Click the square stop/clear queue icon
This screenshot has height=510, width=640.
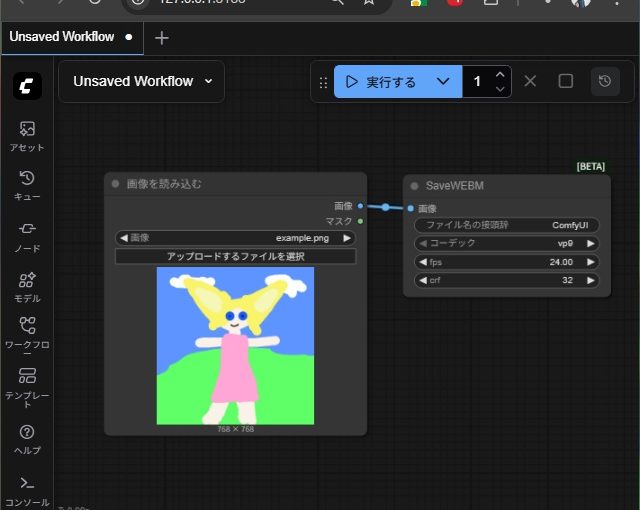point(565,81)
